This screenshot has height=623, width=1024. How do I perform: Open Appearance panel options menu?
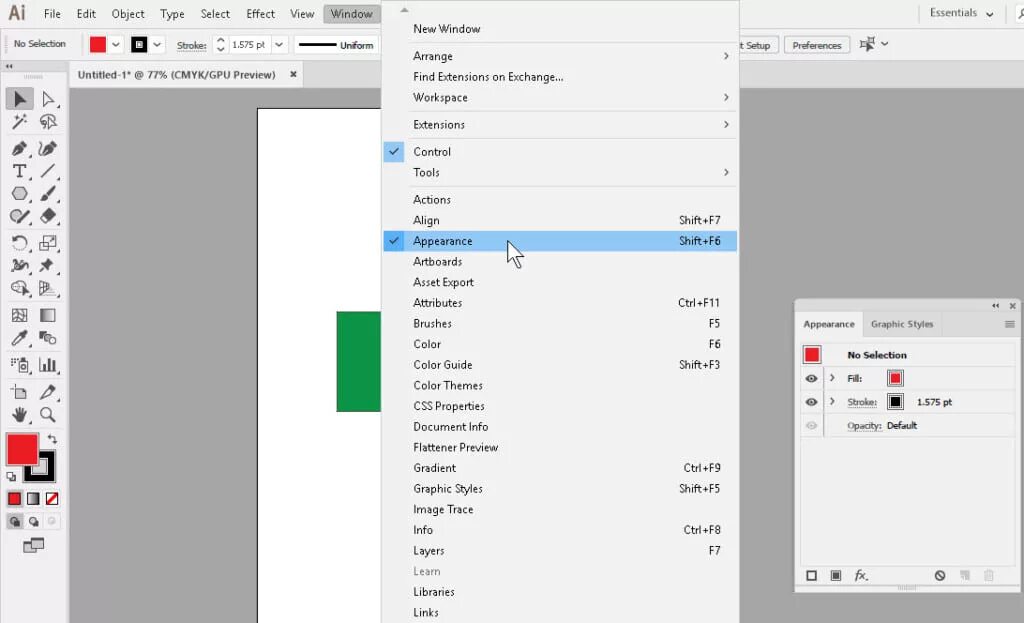(x=1009, y=324)
